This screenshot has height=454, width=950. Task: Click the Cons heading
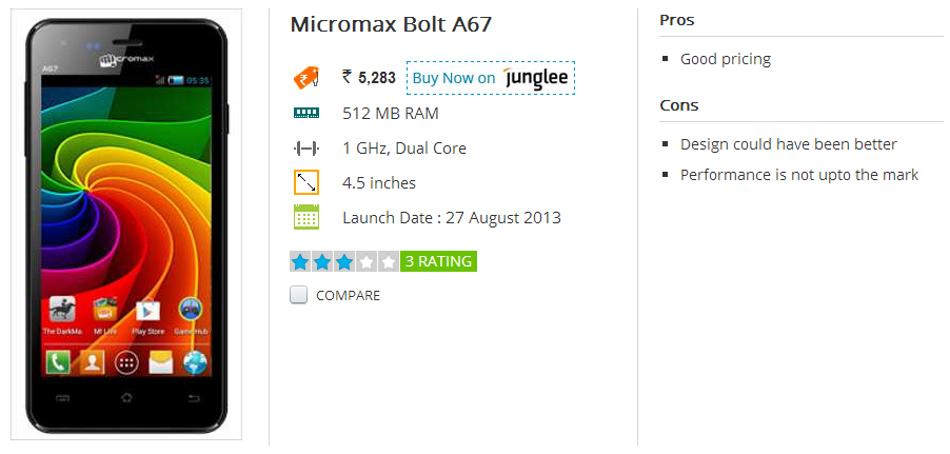click(679, 105)
